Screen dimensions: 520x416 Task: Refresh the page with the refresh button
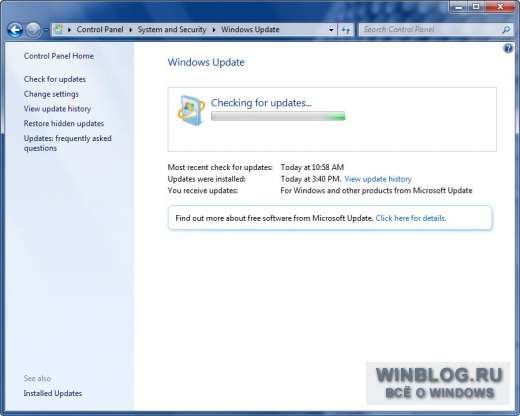(x=346, y=30)
